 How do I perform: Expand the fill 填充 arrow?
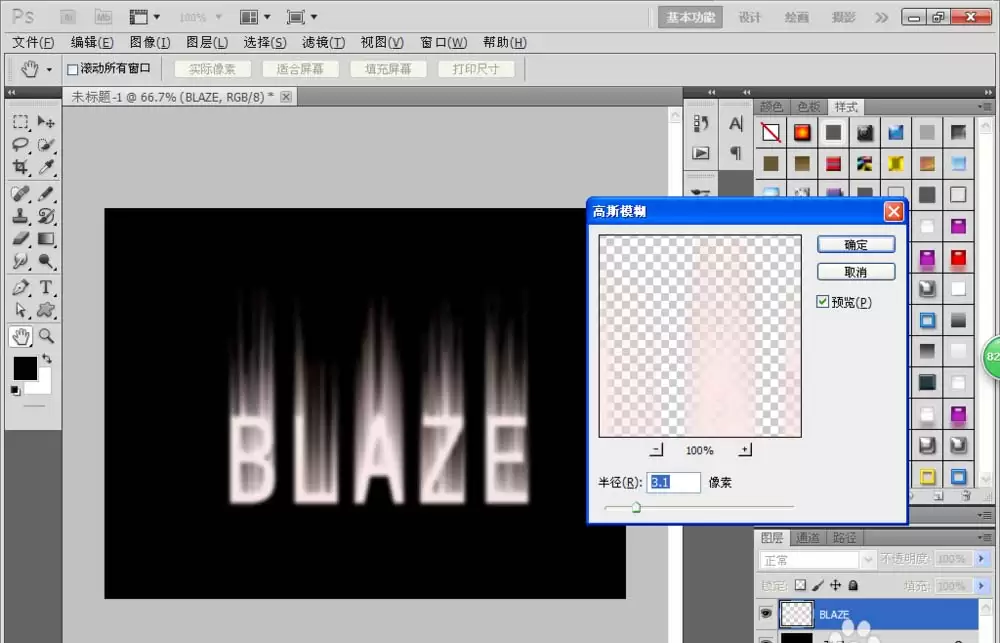coord(981,586)
